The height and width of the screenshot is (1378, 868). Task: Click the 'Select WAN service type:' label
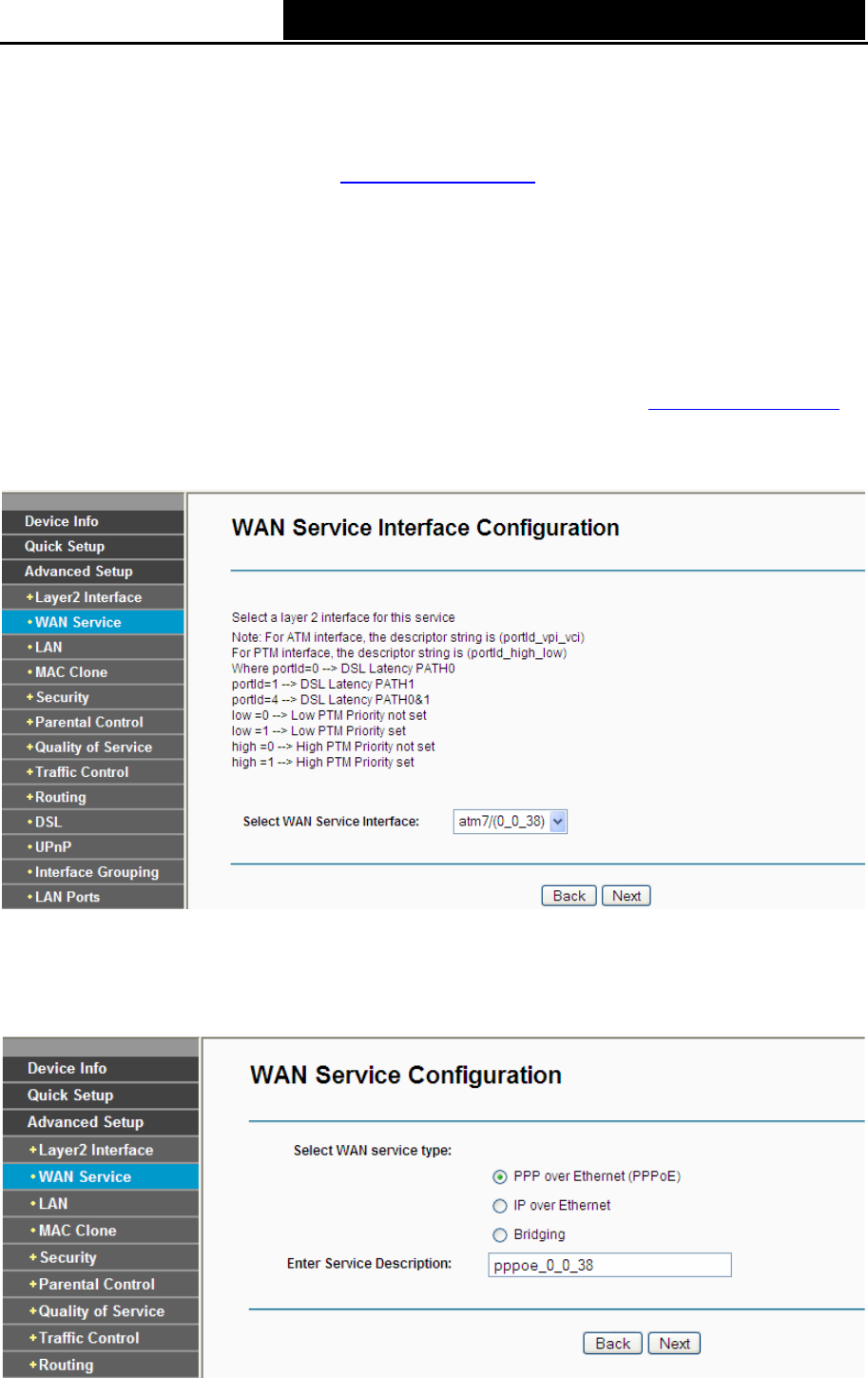click(372, 1151)
